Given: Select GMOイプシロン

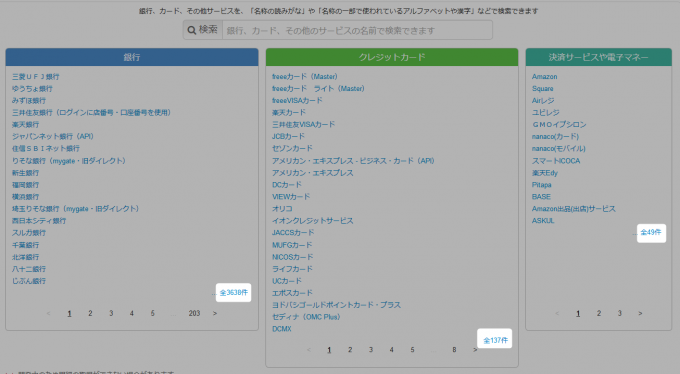Looking at the screenshot, I should pos(559,125).
